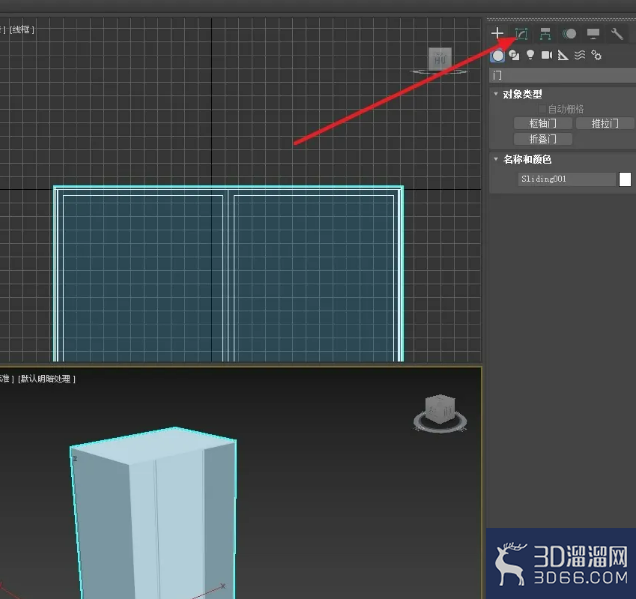Image resolution: width=636 pixels, height=599 pixels.
Task: Click the 推拉门 button
Action: pyautogui.click(x=605, y=123)
